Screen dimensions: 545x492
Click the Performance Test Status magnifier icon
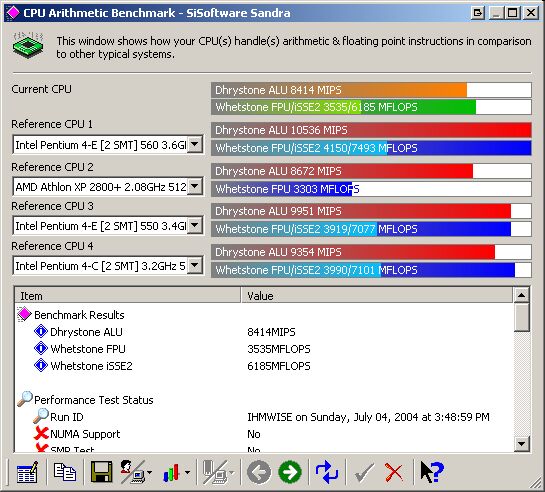click(x=25, y=399)
